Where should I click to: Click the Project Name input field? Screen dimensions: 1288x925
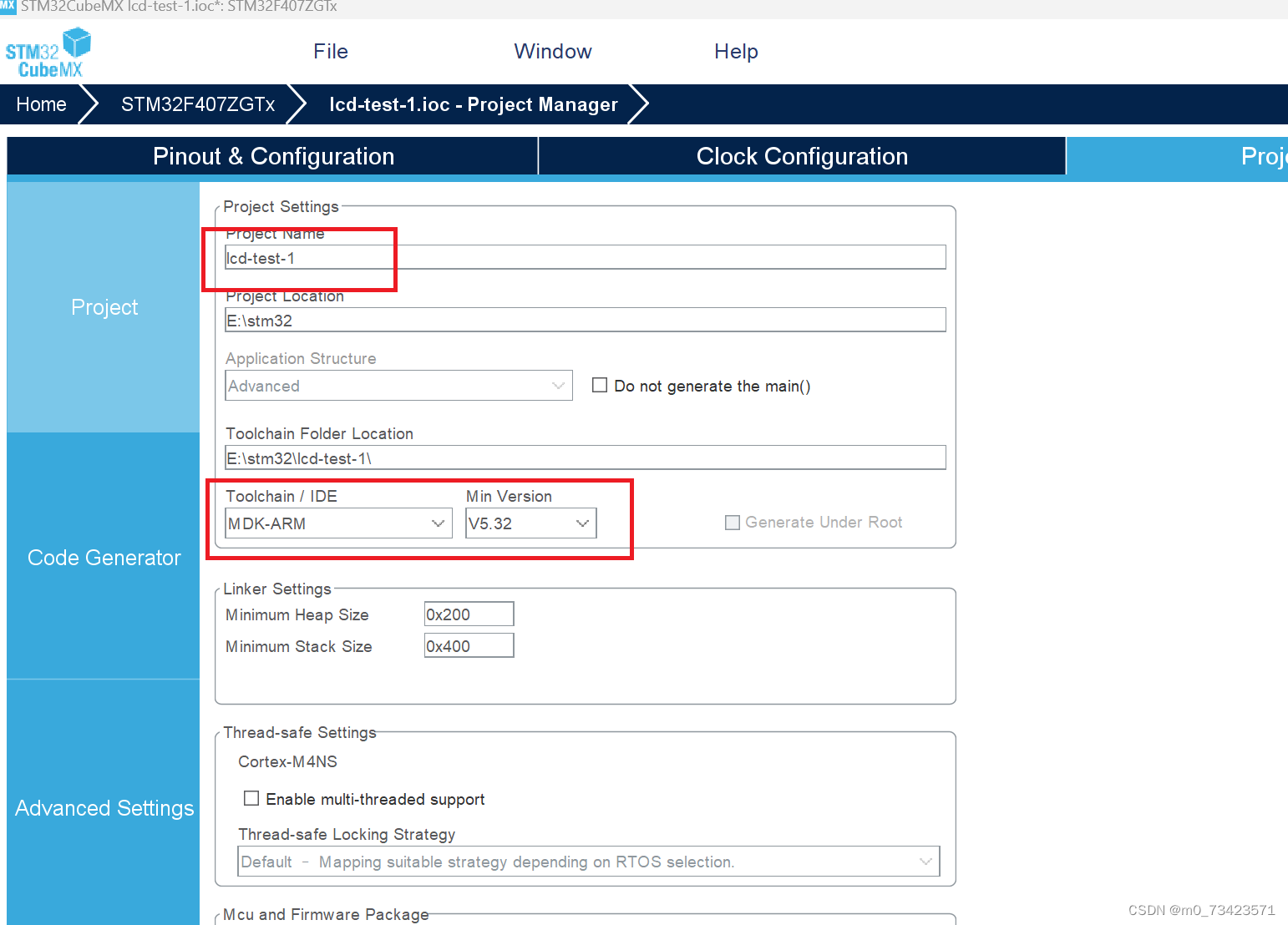pyautogui.click(x=586, y=258)
